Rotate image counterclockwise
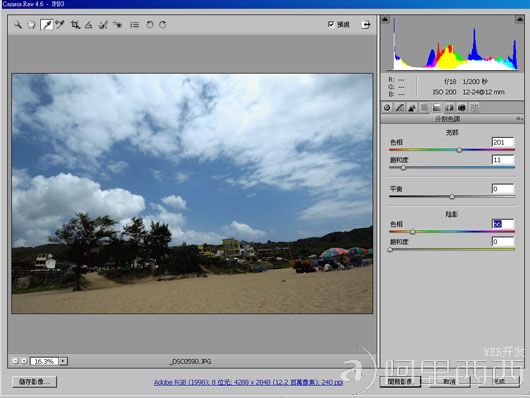 click(x=150, y=25)
